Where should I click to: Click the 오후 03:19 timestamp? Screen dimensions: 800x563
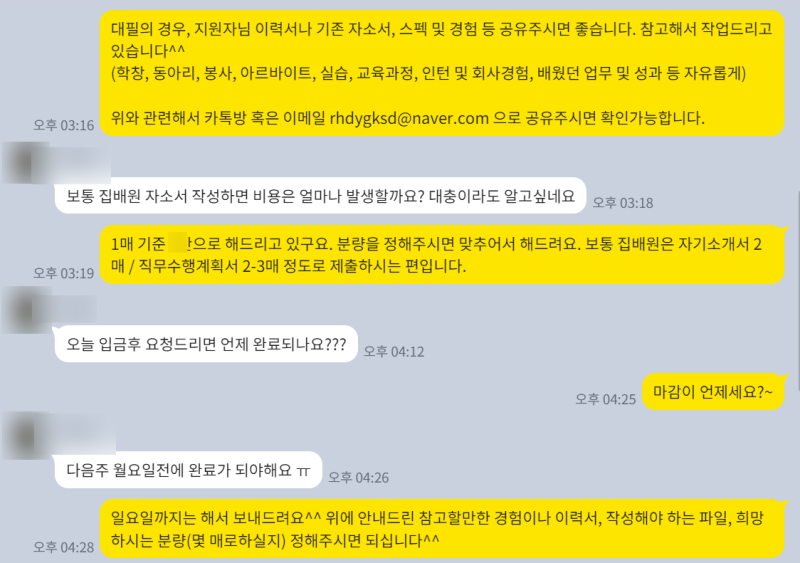point(64,273)
